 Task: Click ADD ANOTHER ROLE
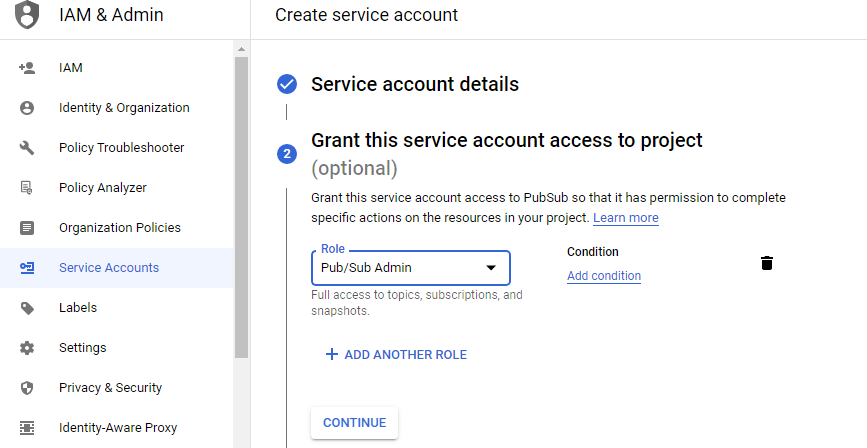click(396, 355)
